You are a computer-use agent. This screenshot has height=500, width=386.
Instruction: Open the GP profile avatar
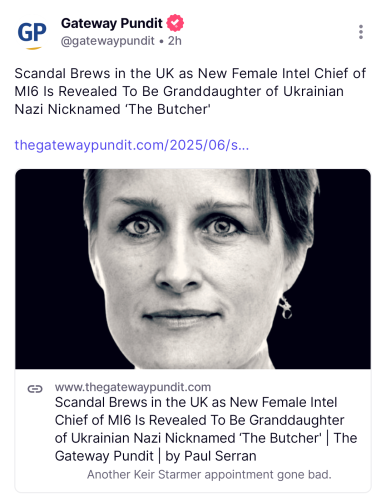tap(32, 34)
